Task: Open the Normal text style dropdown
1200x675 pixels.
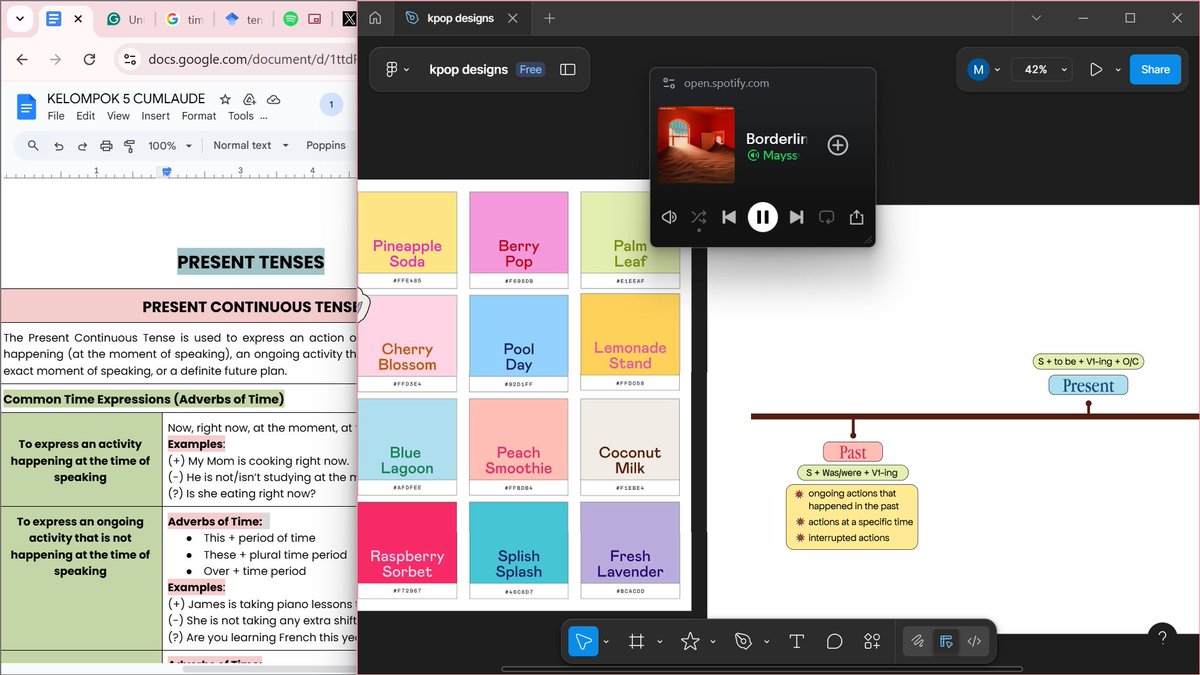Action: pos(251,145)
